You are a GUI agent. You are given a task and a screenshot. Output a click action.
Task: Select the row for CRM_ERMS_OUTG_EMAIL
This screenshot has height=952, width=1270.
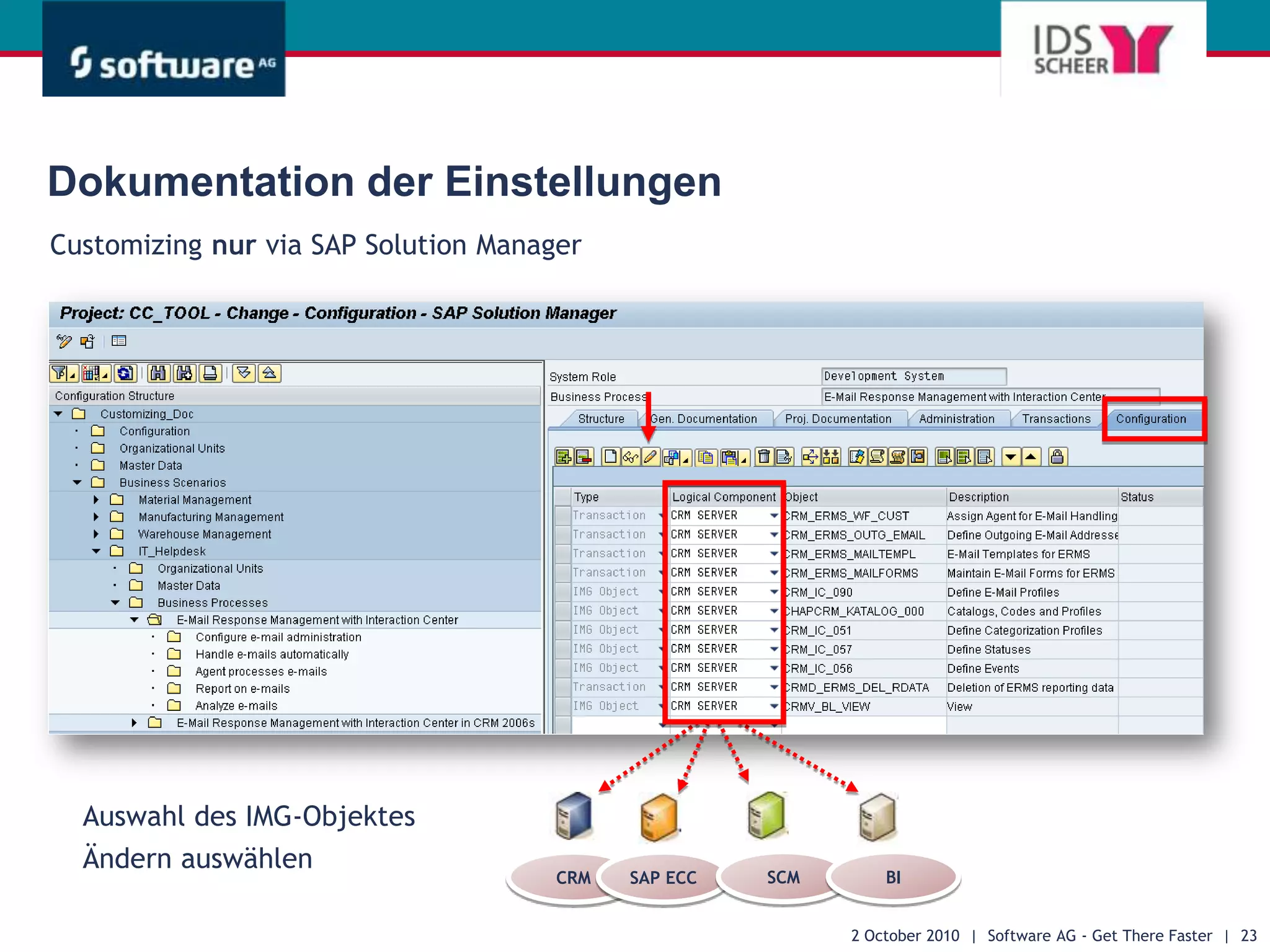pos(563,535)
